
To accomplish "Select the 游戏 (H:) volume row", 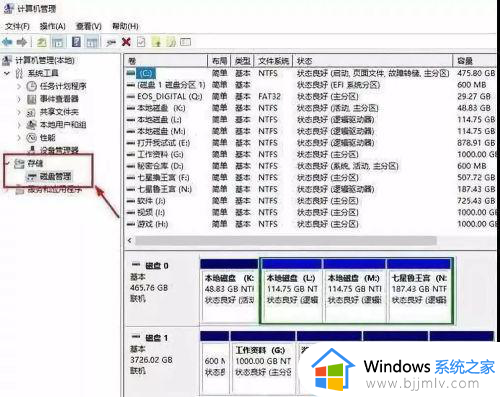I will (x=310, y=224).
